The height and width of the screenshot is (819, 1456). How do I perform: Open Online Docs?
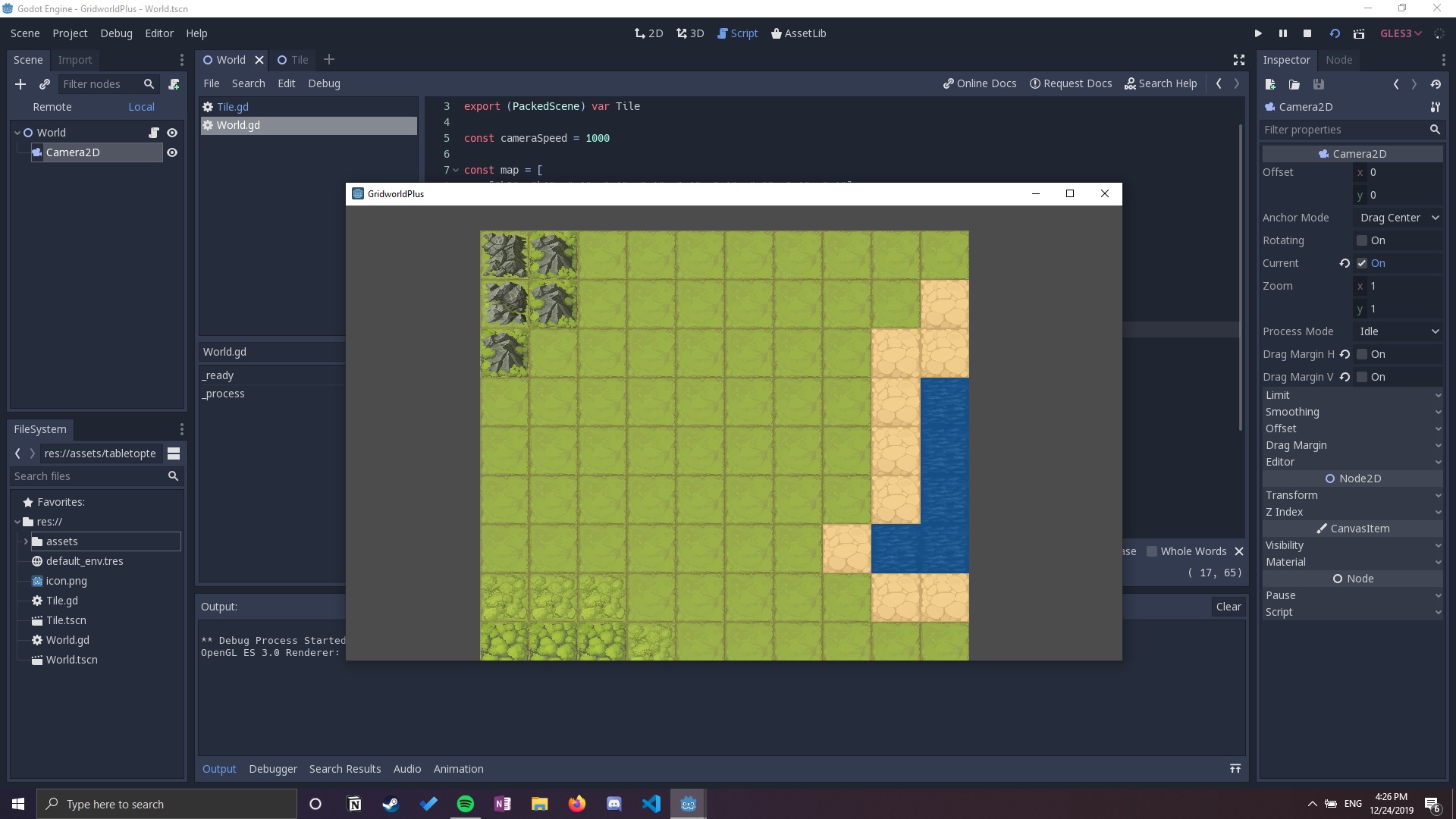979,83
